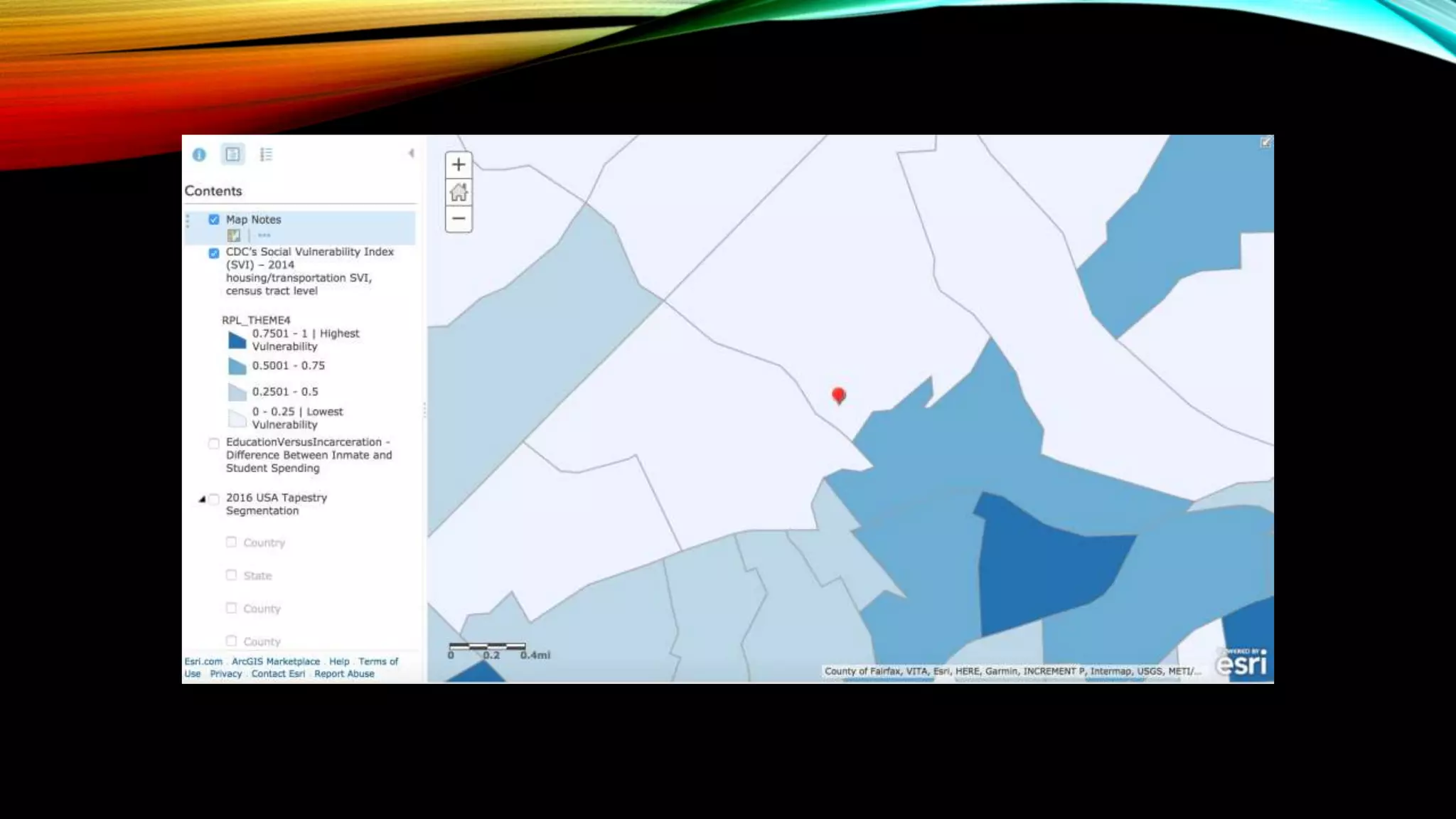Click the Report Abuse link
Image resolution: width=1456 pixels, height=819 pixels.
[344, 674]
